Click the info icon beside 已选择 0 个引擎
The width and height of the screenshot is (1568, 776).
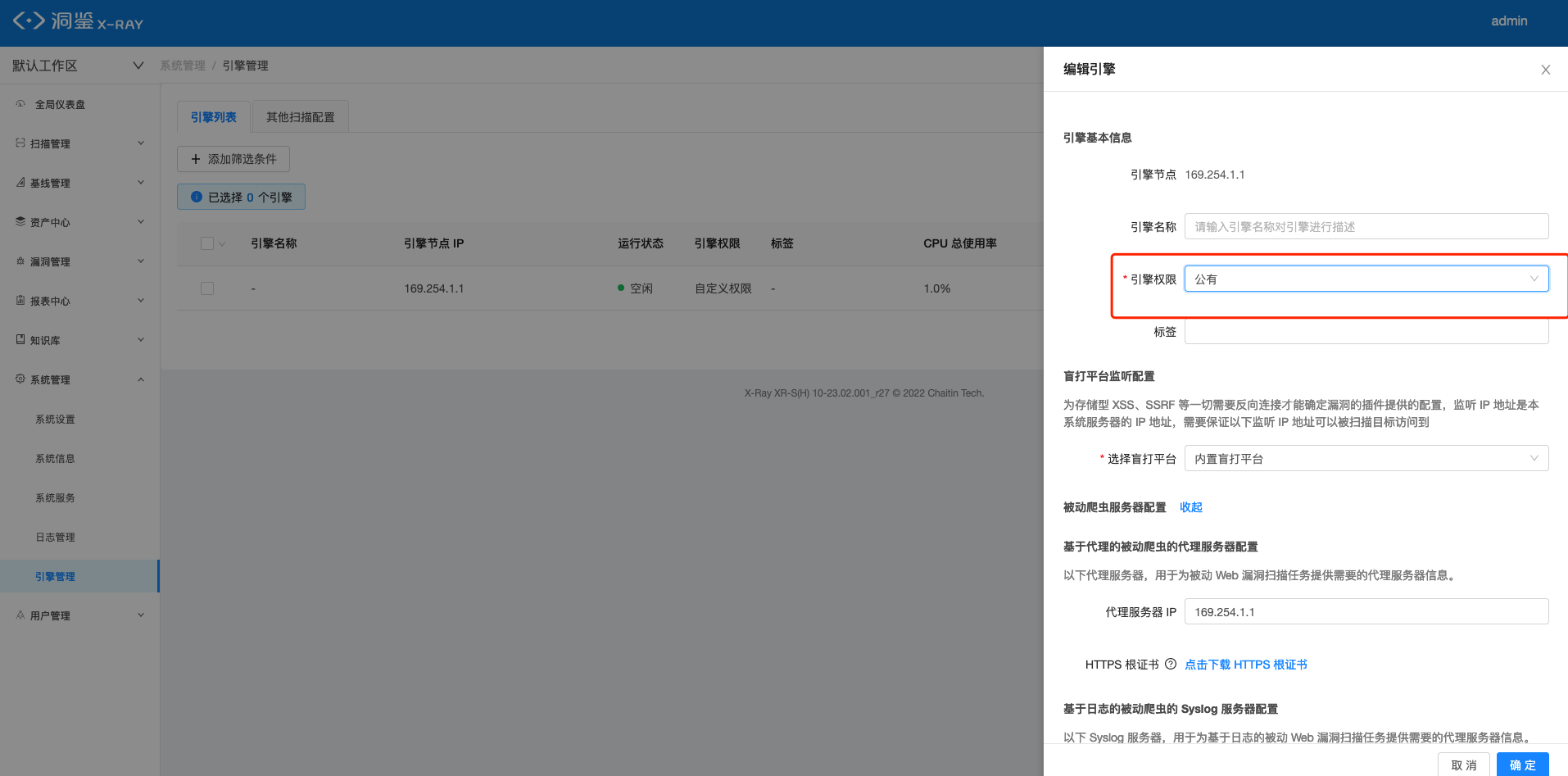pos(197,197)
